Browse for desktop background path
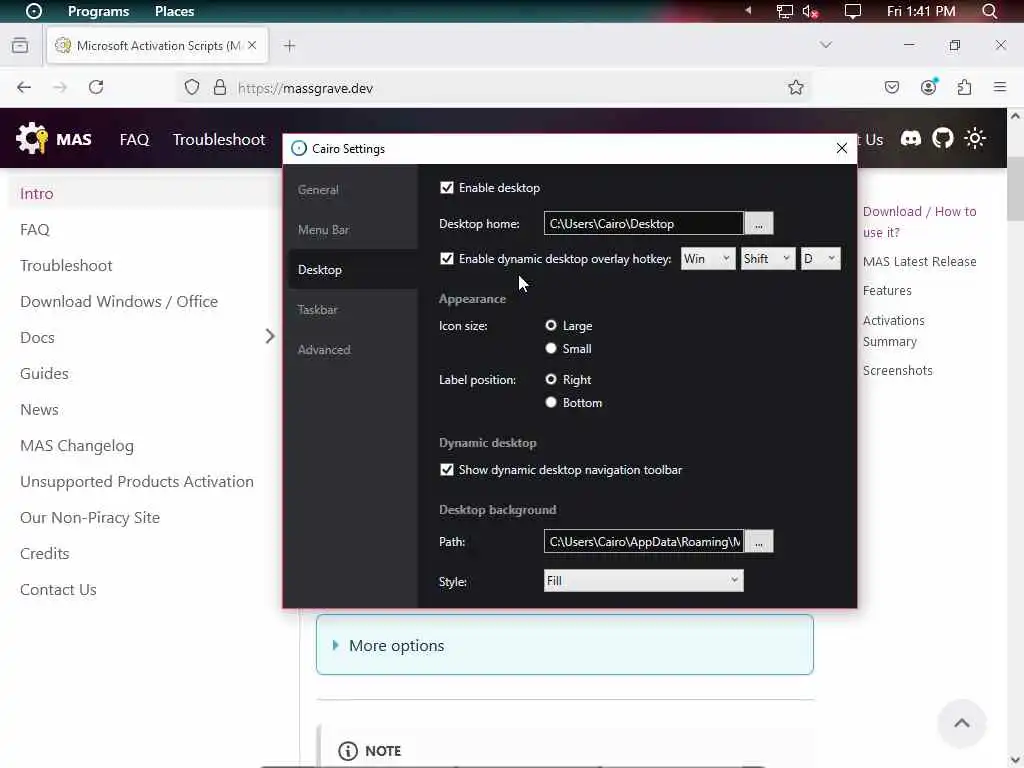 [758, 541]
